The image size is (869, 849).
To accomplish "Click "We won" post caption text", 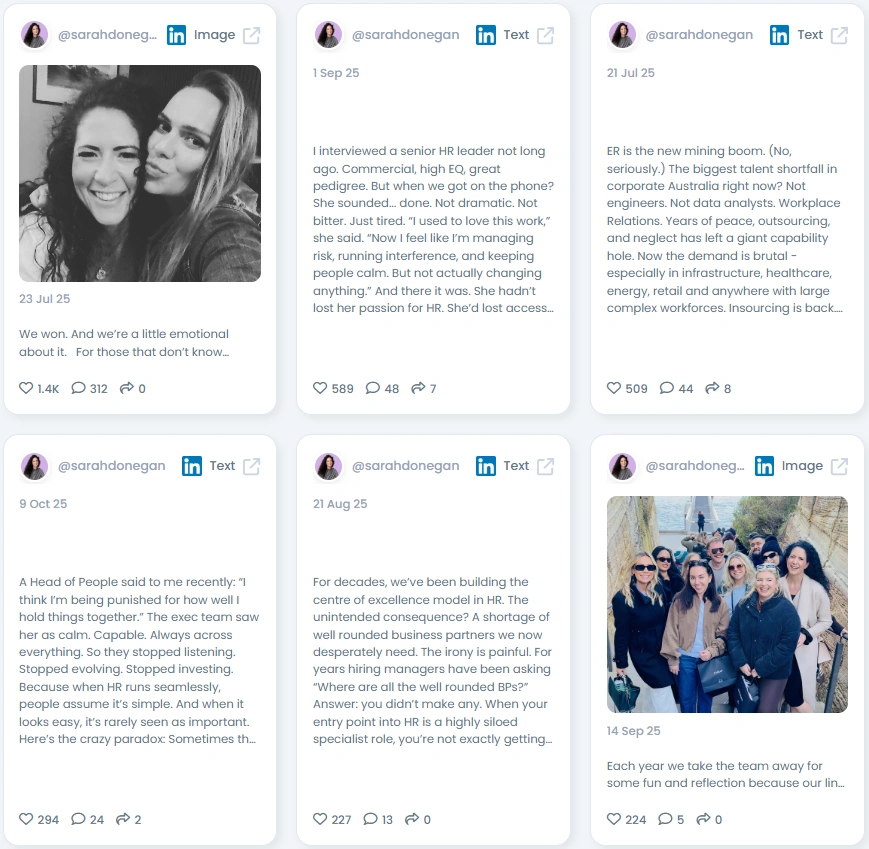I will point(124,343).
